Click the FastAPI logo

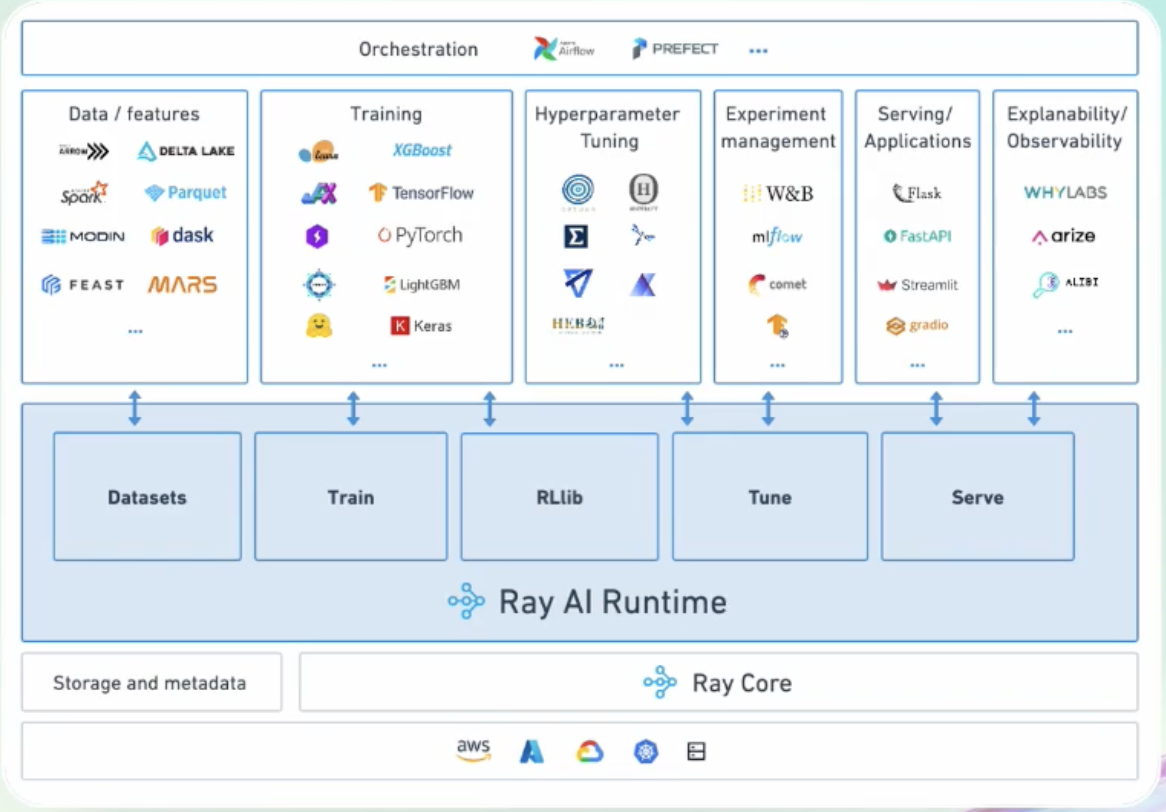(917, 237)
